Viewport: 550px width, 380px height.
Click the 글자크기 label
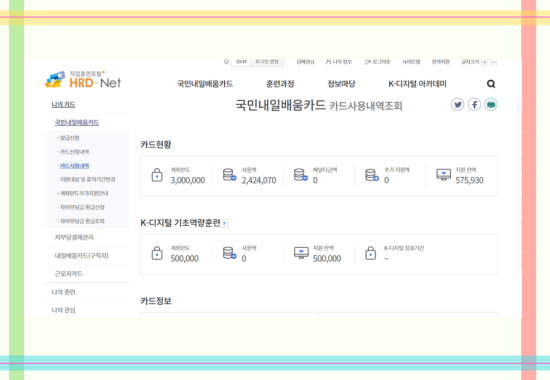[470, 62]
